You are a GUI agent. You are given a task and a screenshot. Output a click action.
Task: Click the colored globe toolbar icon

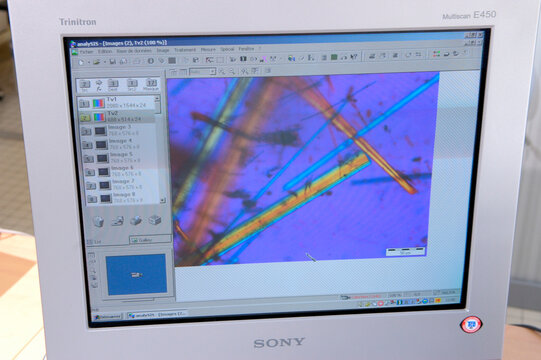tap(292, 58)
